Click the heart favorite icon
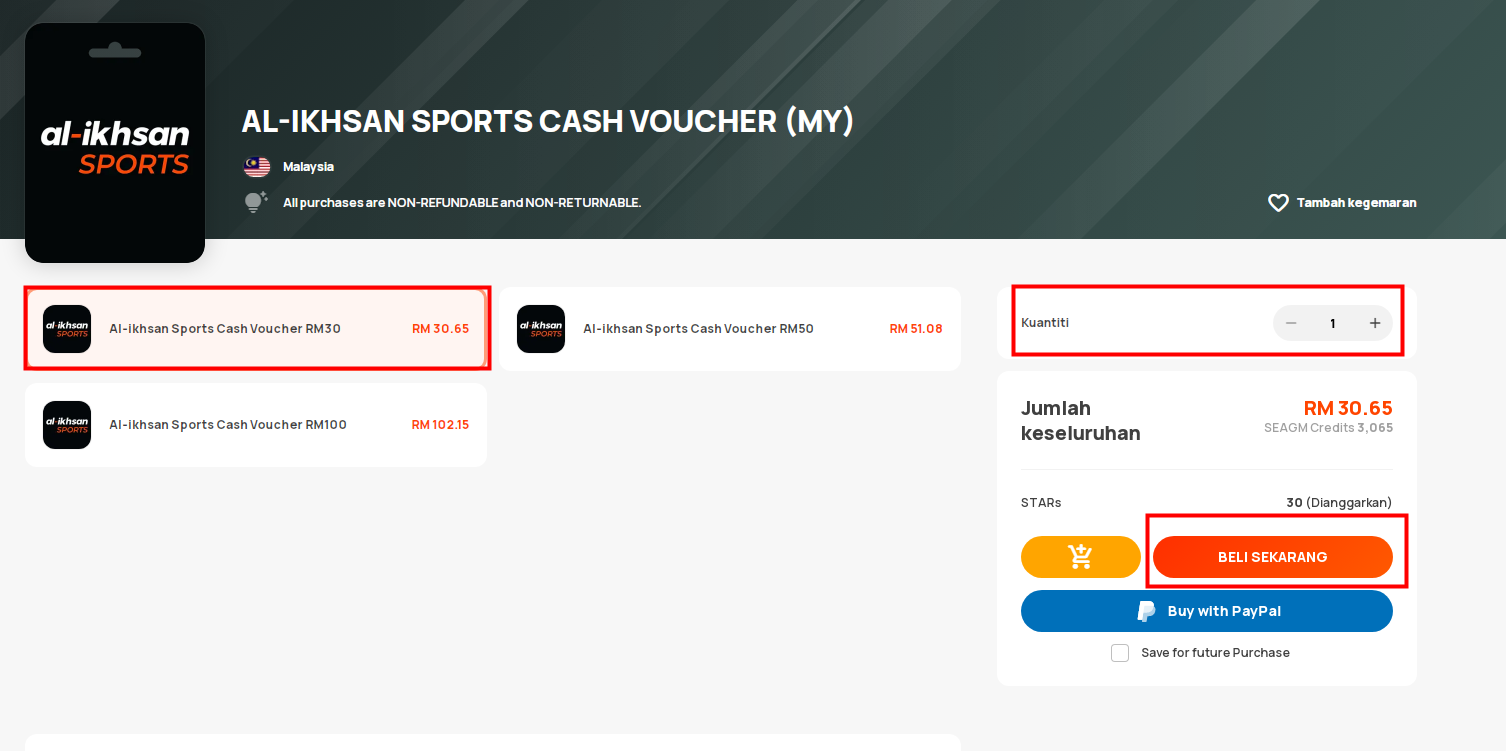 [1278, 203]
